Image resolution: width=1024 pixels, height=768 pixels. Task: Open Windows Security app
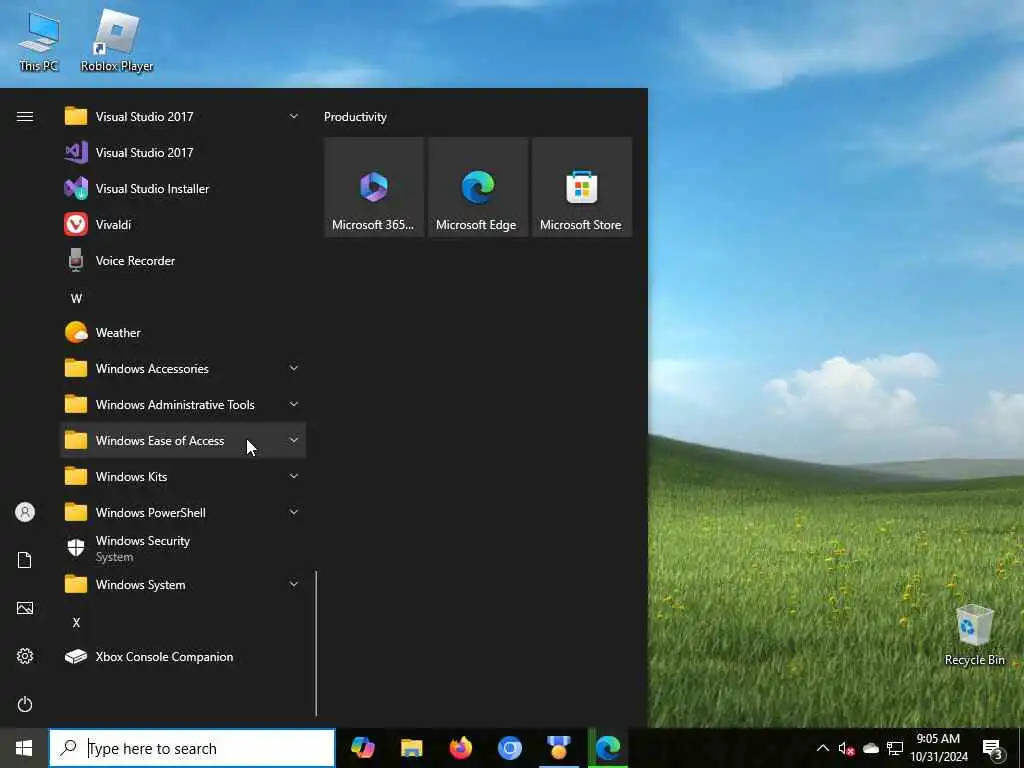point(183,548)
